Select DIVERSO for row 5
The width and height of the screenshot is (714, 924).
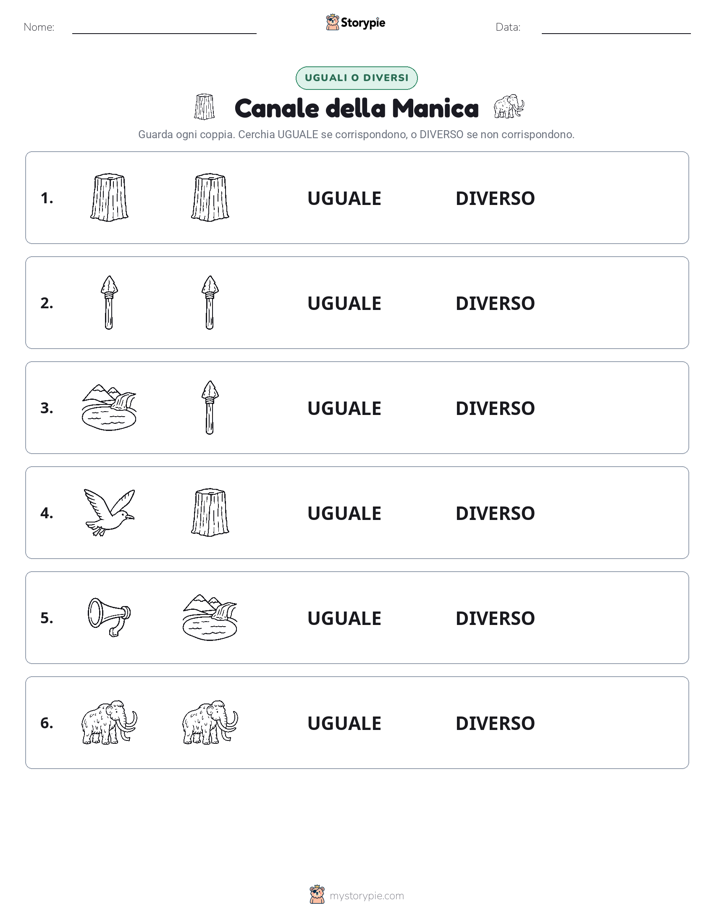pyautogui.click(x=495, y=618)
